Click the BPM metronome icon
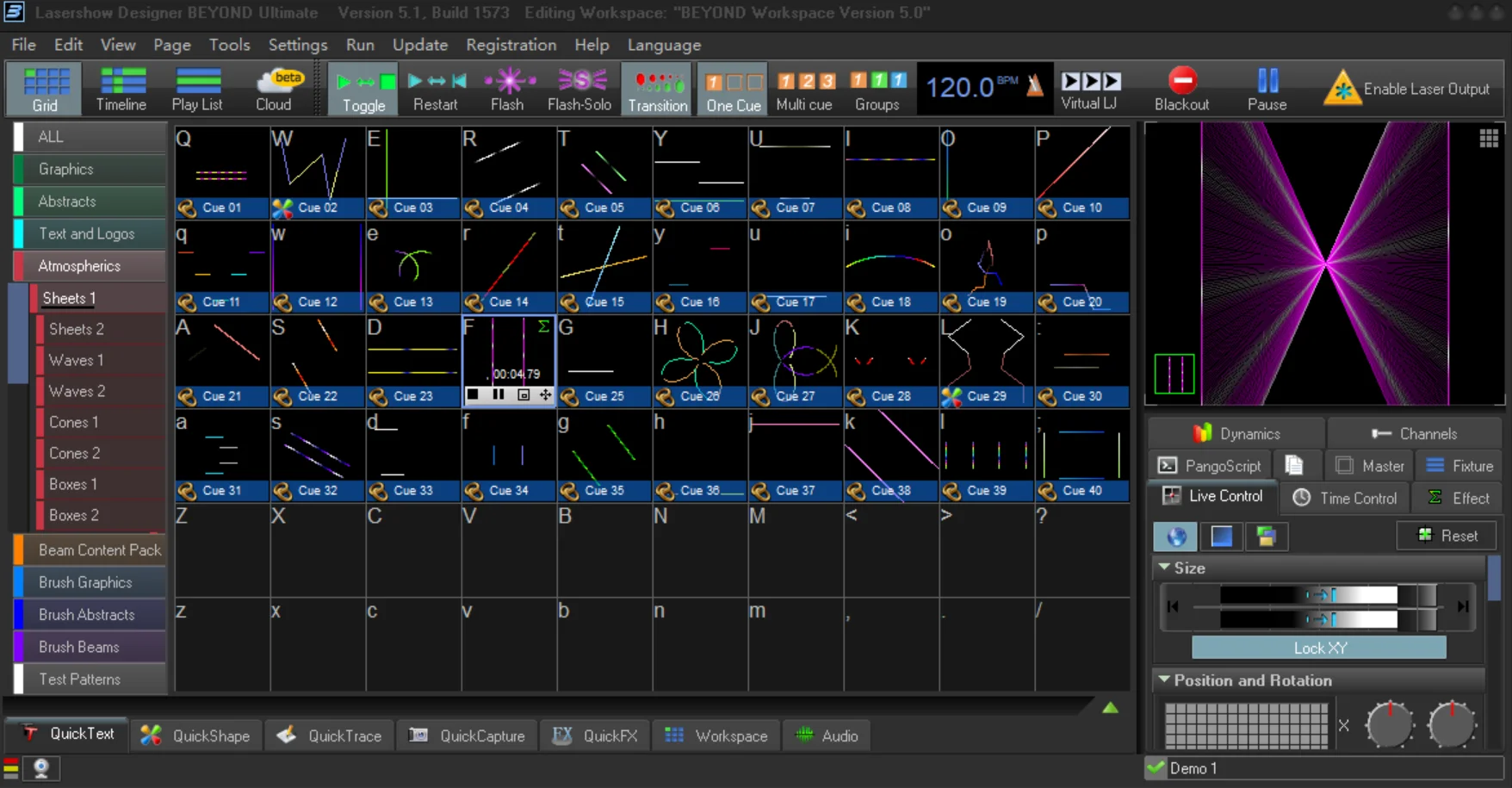Screen dimensions: 1512x788 tap(1034, 84)
